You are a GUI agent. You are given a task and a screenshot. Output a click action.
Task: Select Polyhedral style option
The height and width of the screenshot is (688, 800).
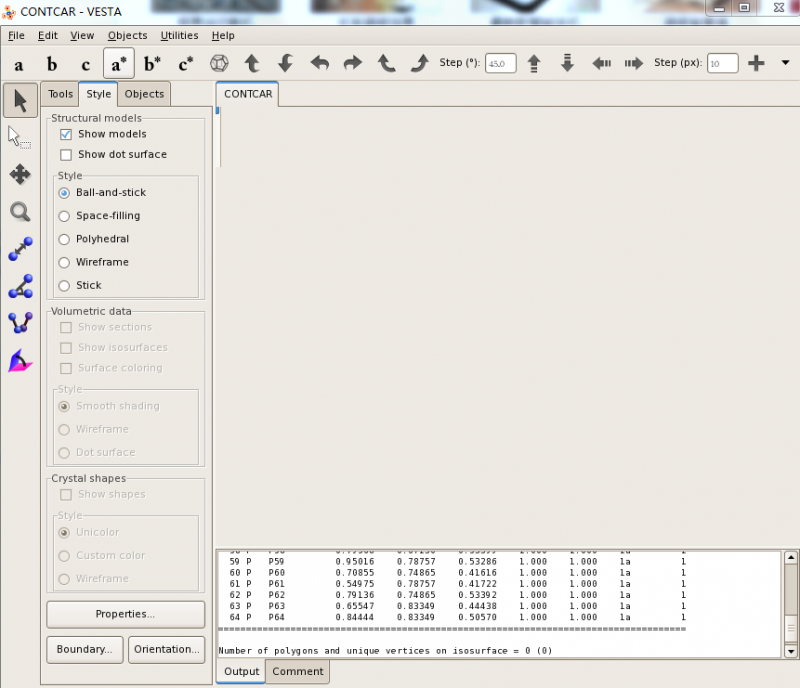[x=65, y=239]
